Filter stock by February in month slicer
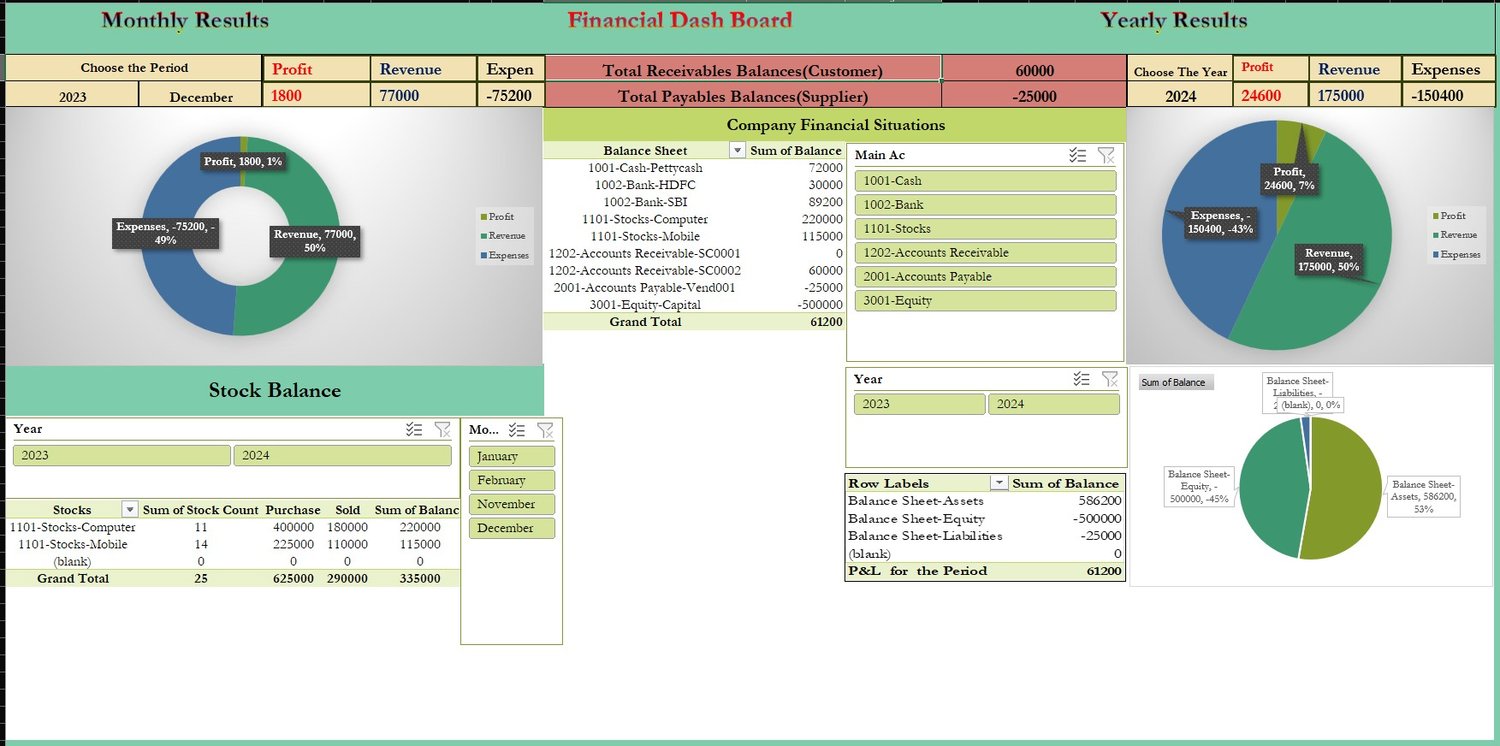Screen dimensions: 1500x746 512,480
